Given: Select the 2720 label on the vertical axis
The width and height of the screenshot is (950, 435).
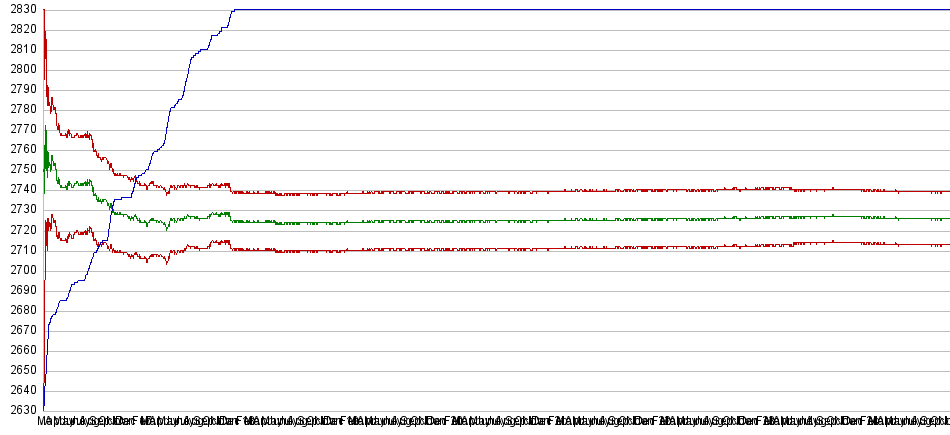Looking at the screenshot, I should pos(19,229).
